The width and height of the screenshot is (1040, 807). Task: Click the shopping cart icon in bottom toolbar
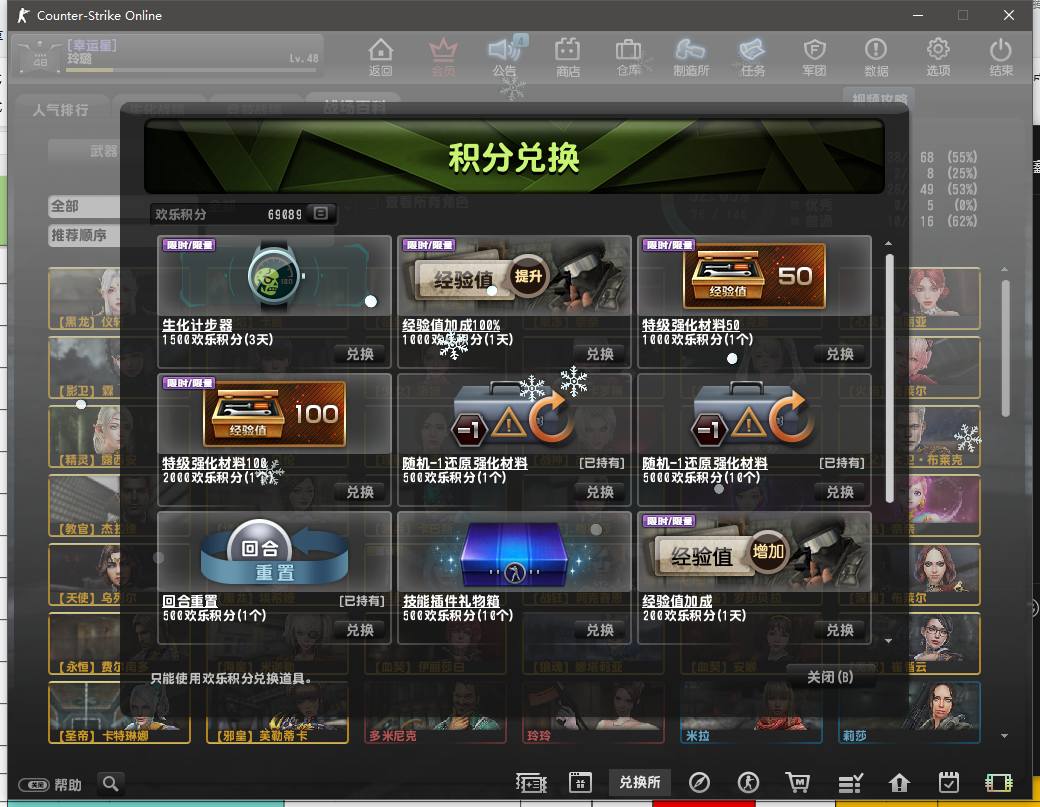point(797,782)
